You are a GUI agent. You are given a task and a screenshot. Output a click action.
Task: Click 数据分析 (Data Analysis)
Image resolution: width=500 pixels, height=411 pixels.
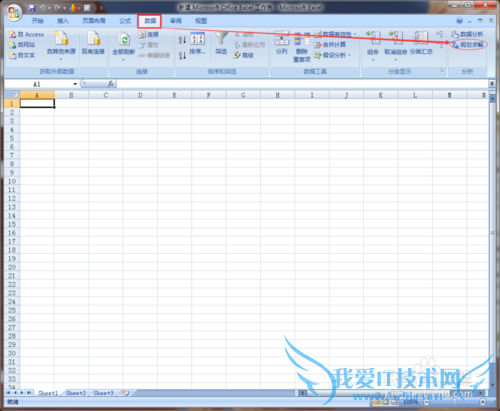(468, 34)
